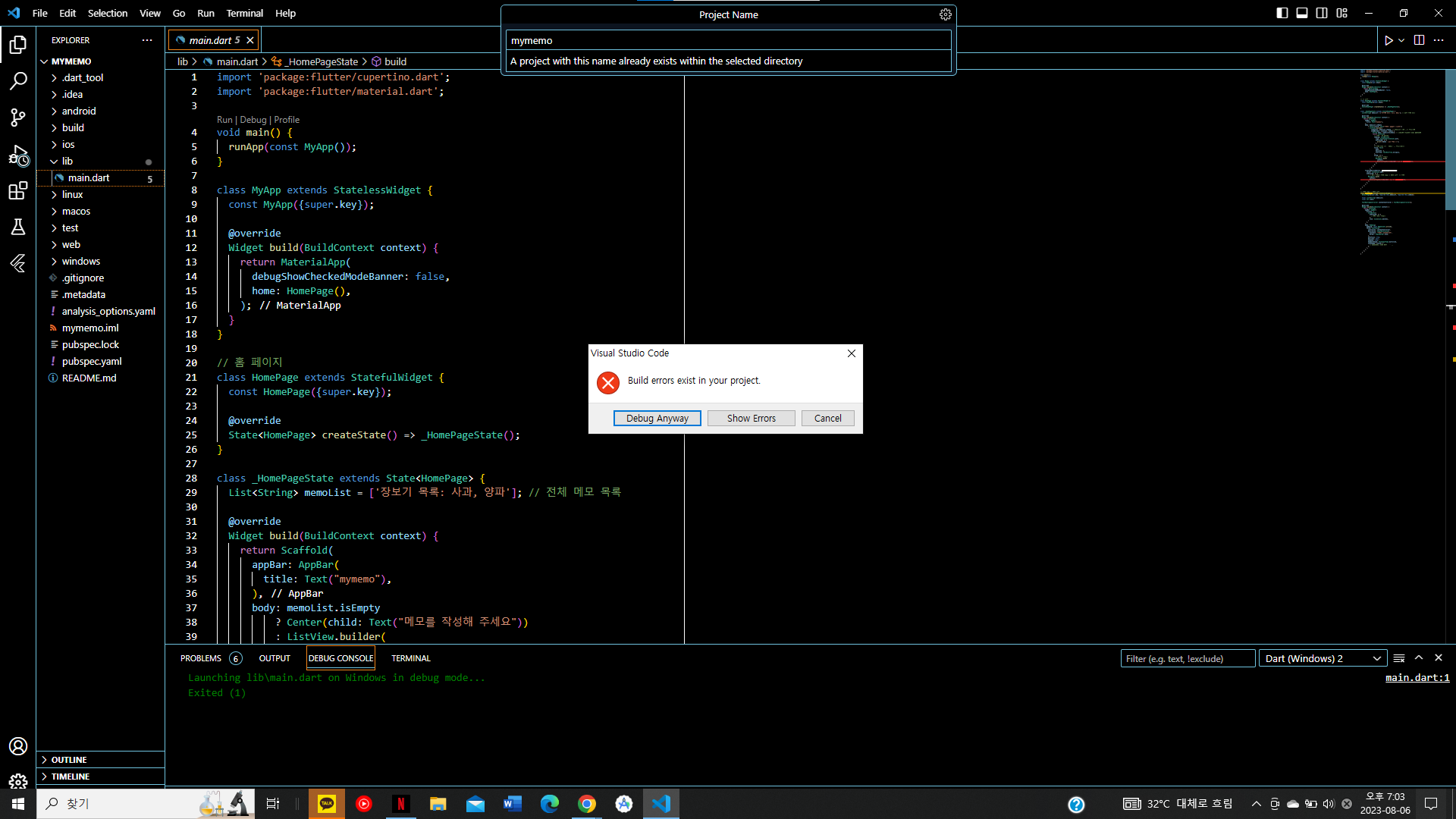Close the main.dart editor tab
Image resolution: width=1456 pixels, height=819 pixels.
click(x=250, y=40)
